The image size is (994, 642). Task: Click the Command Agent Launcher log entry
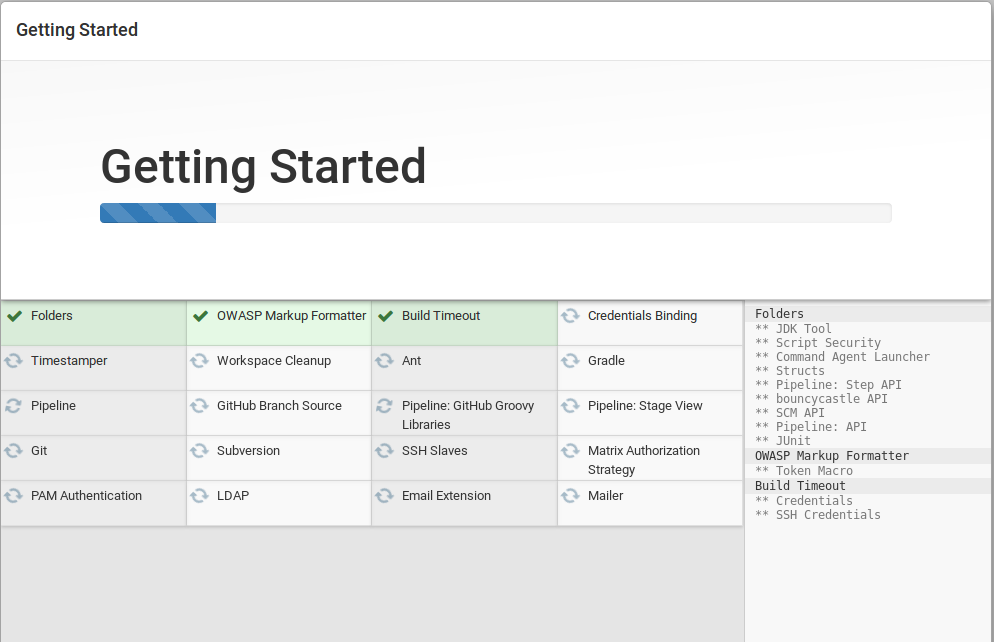pyautogui.click(x=842, y=356)
